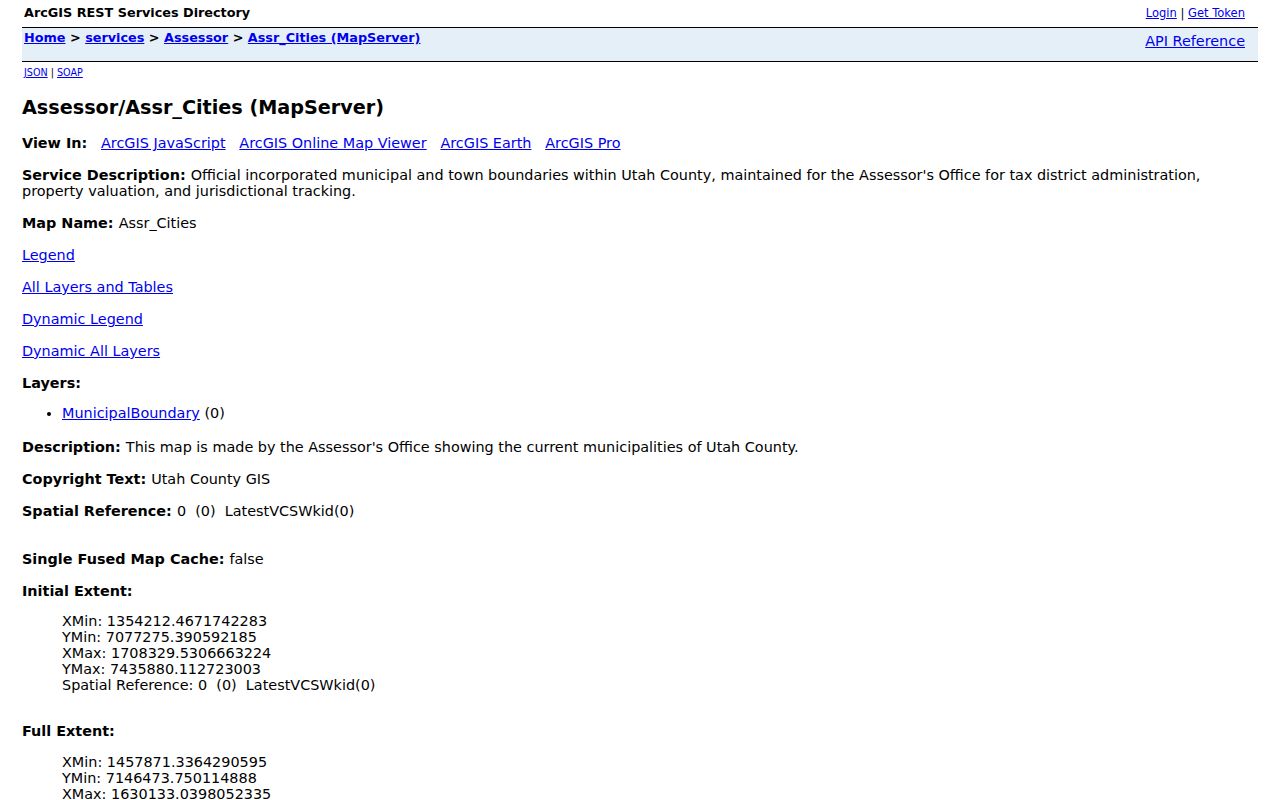Open the Login link
1280x800 pixels.
click(1161, 13)
